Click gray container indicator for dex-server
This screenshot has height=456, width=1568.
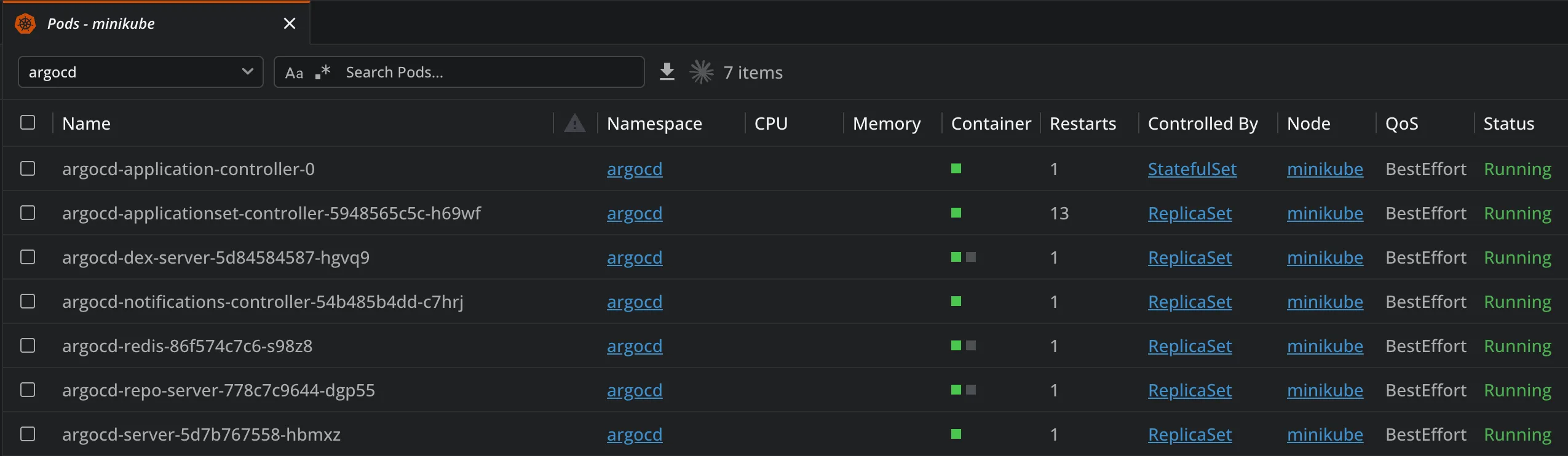(971, 257)
